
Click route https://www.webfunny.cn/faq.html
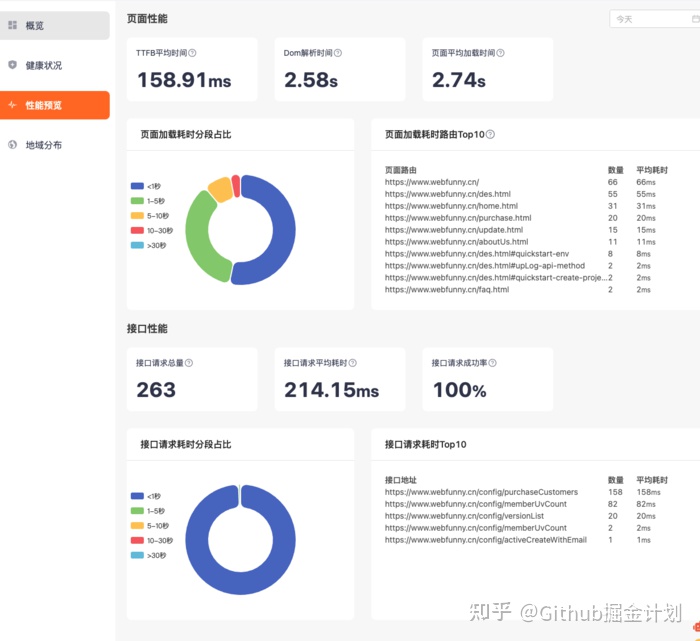coord(447,290)
